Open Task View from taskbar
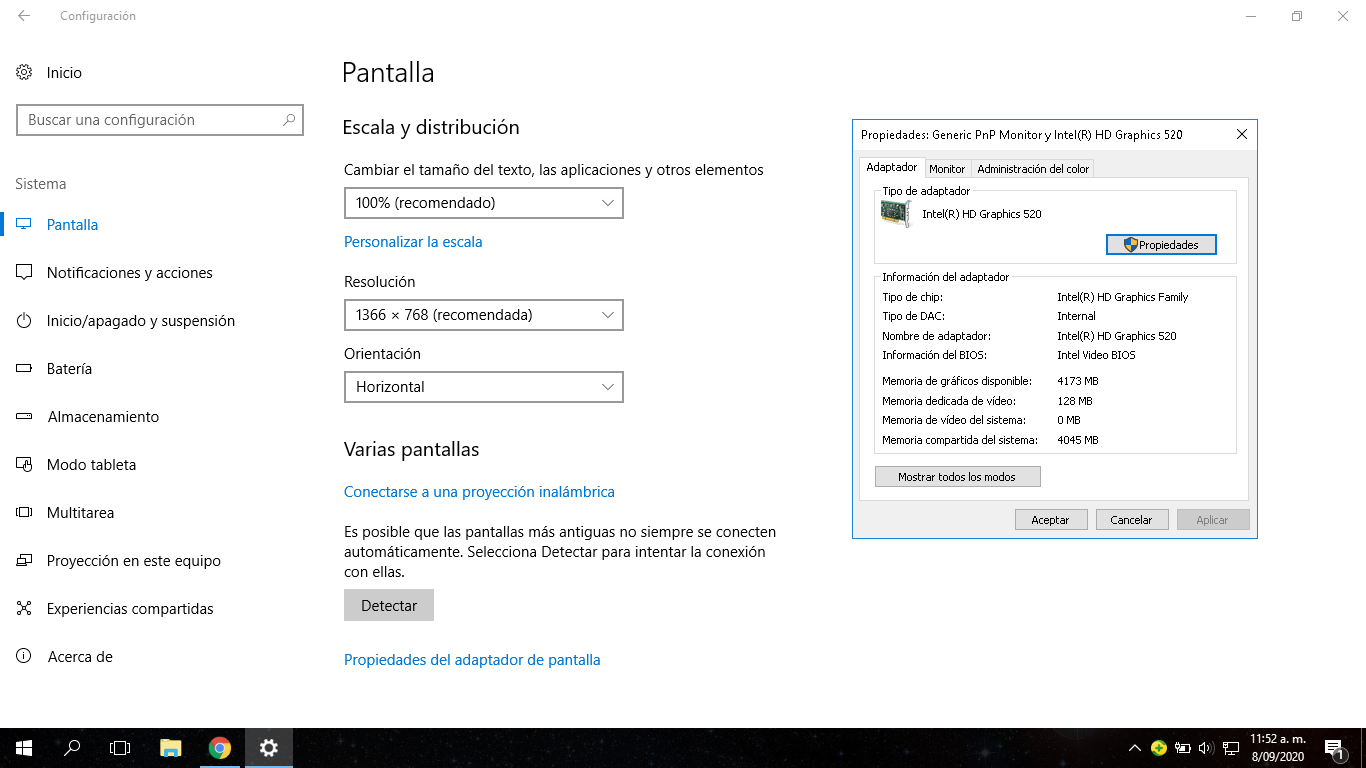 click(x=120, y=748)
